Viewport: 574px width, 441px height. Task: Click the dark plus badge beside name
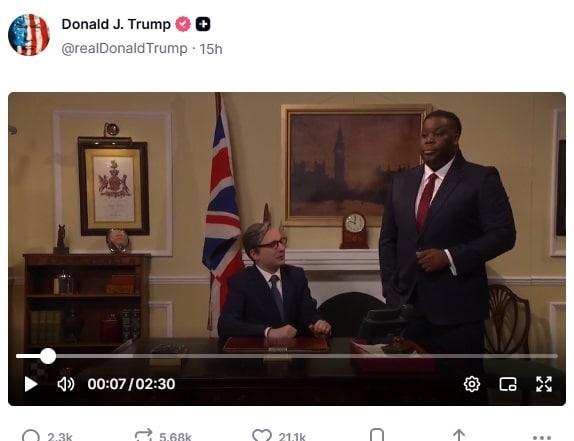203,24
